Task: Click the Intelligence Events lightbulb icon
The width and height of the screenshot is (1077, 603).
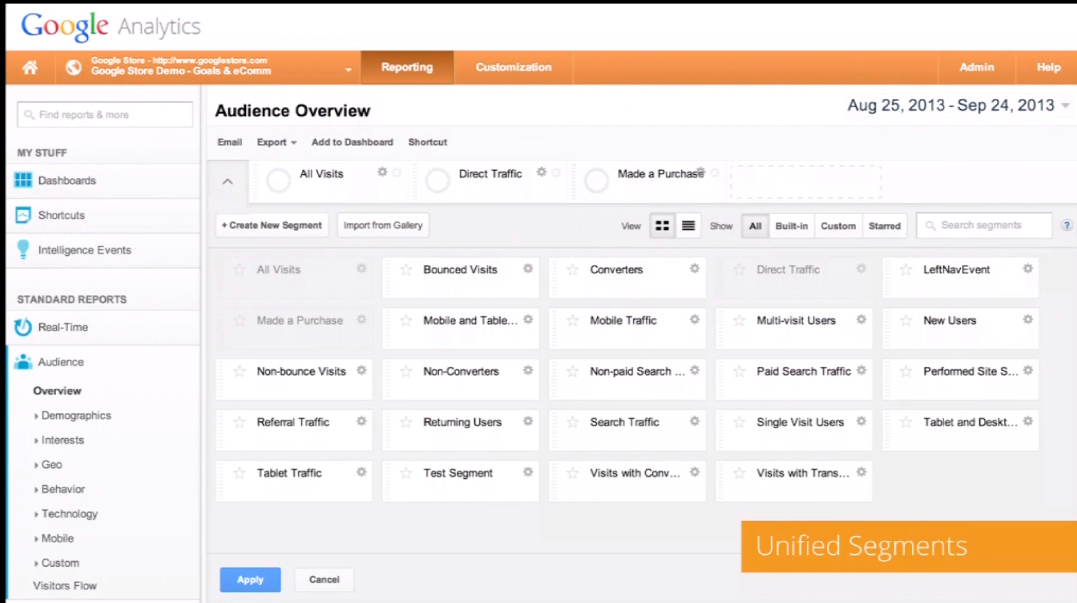Action: coord(23,250)
